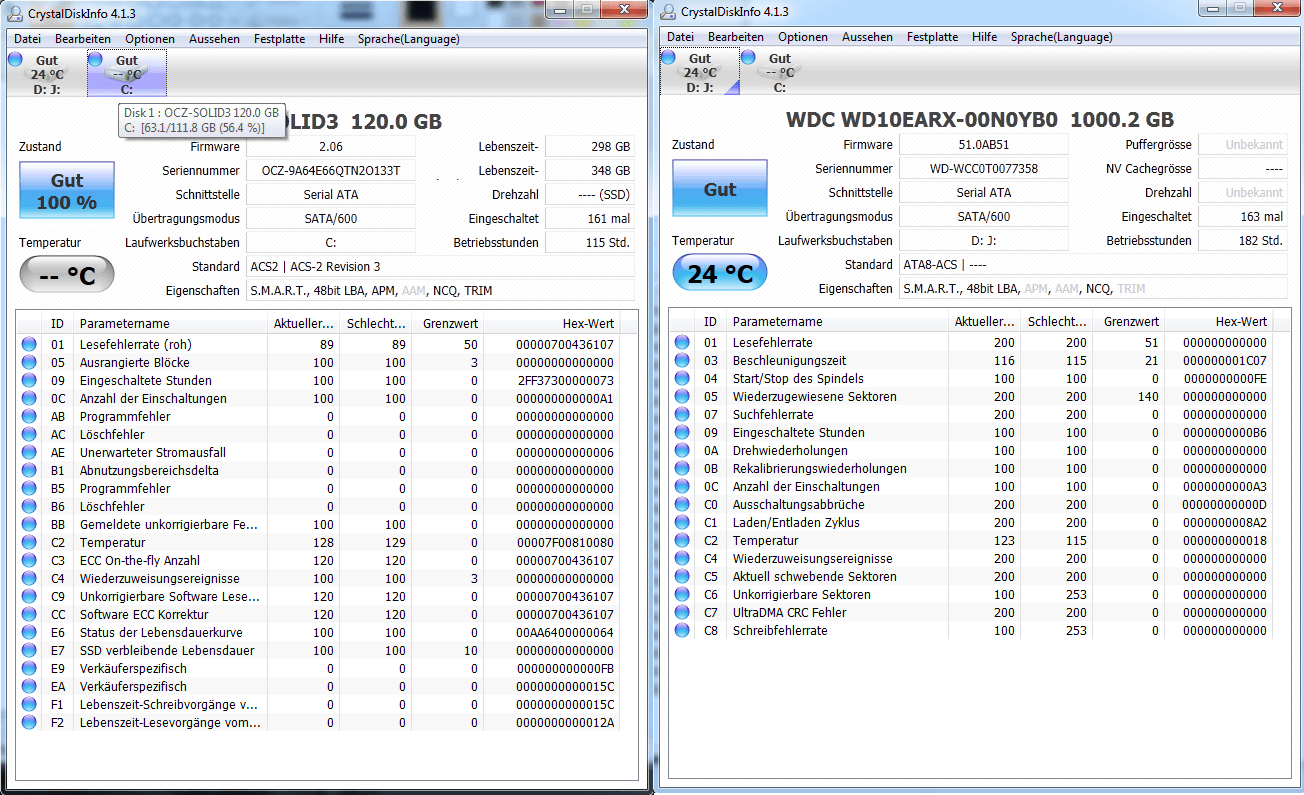This screenshot has height=795, width=1304.
Task: Select C: disk tab in right window
Action: (780, 72)
